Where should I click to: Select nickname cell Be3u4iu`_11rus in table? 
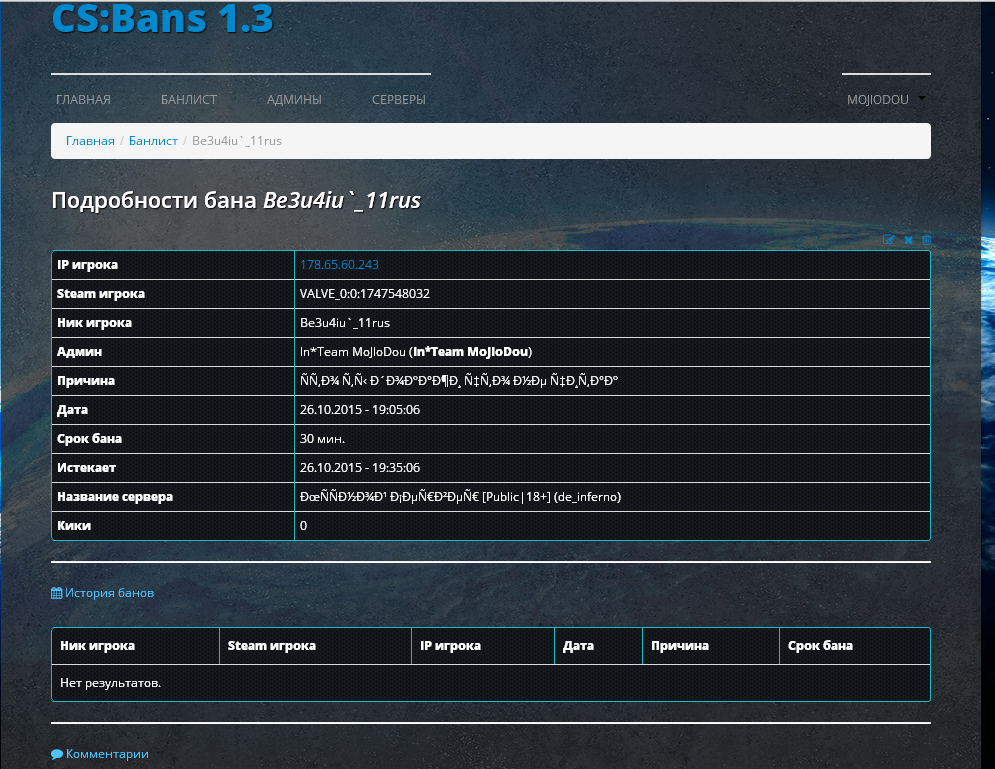[x=345, y=323]
